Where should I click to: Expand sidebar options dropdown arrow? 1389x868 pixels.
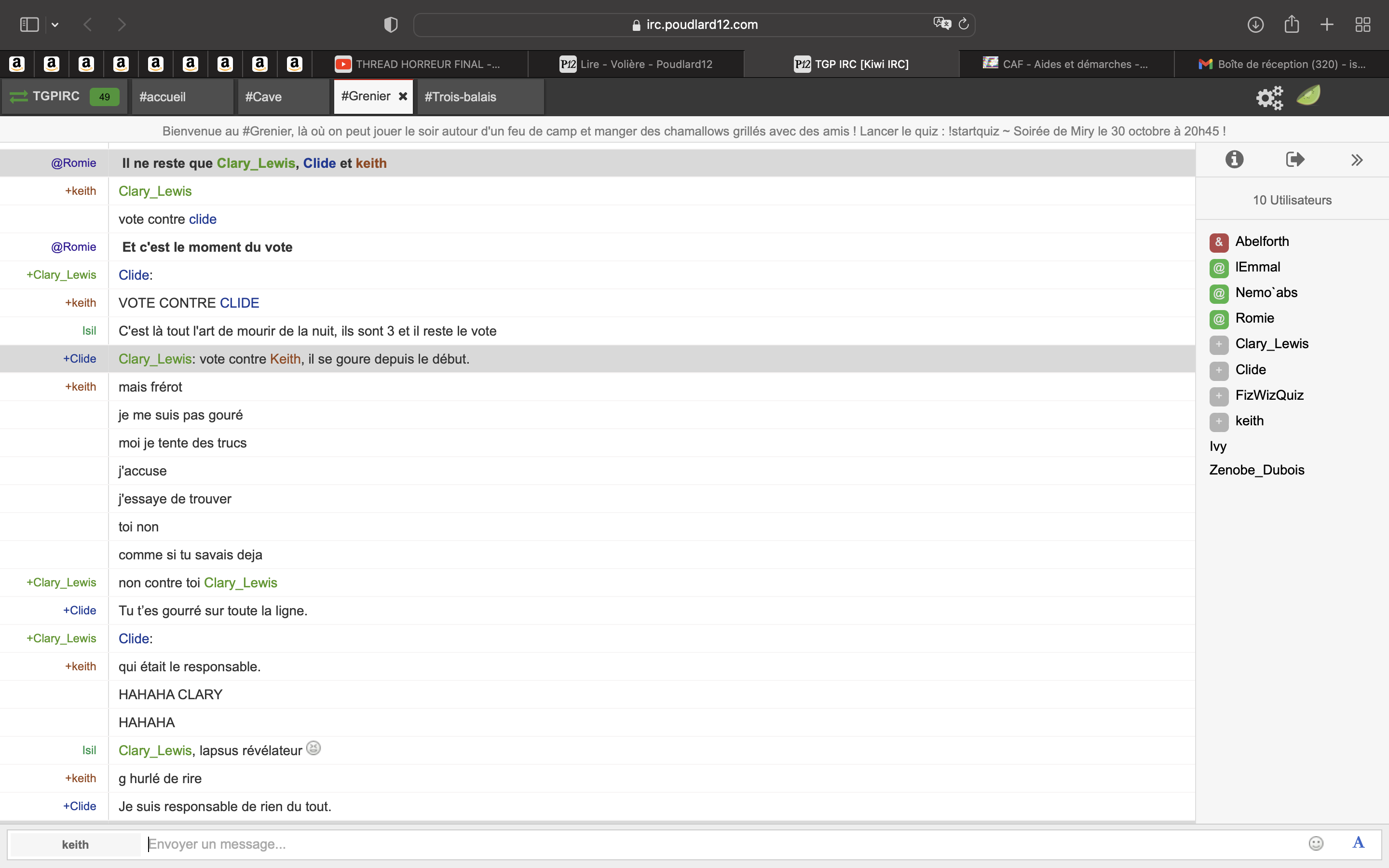click(55, 25)
